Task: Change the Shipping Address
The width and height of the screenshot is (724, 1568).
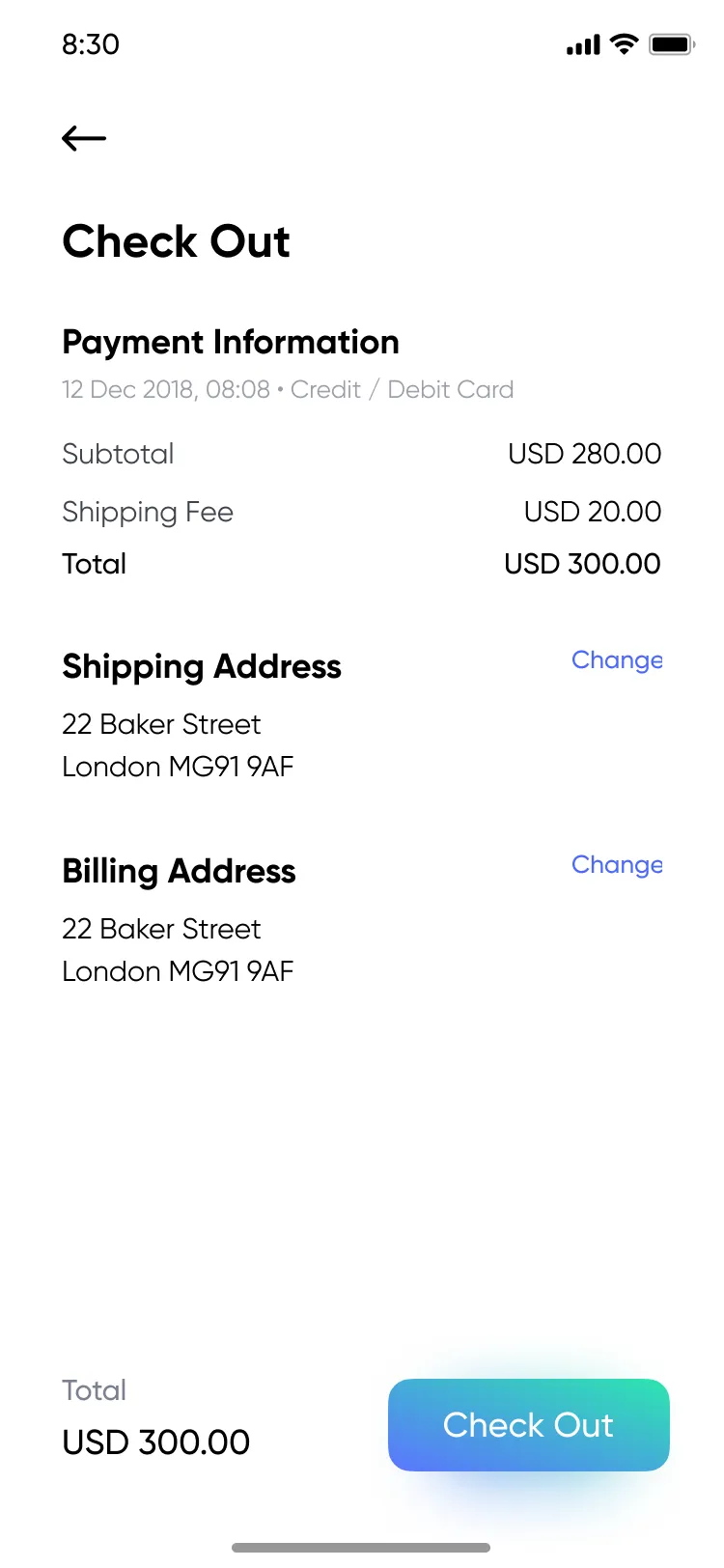Action: 617,660
